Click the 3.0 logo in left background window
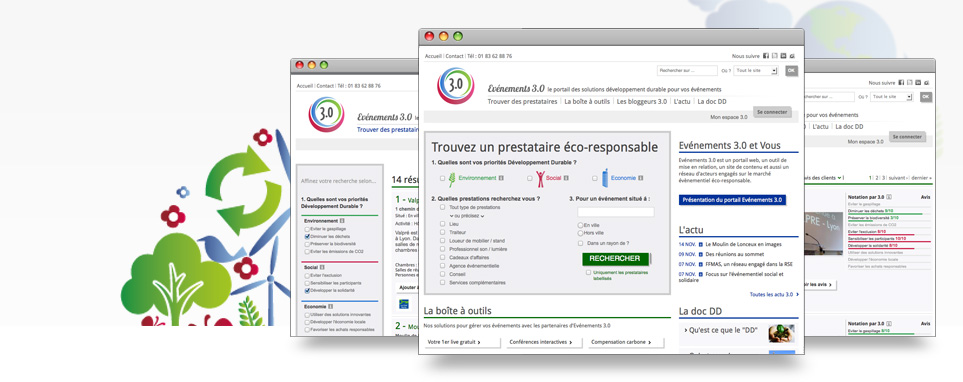 coord(326,114)
